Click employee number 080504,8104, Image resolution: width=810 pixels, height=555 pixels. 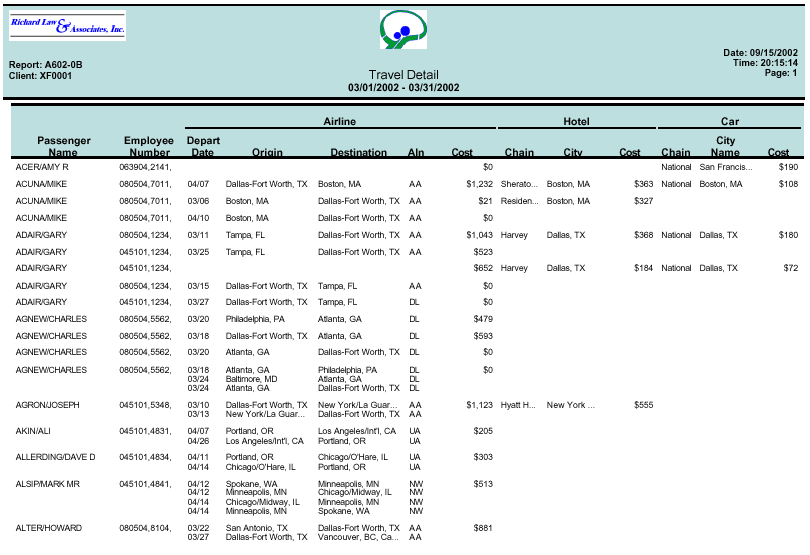point(145,528)
